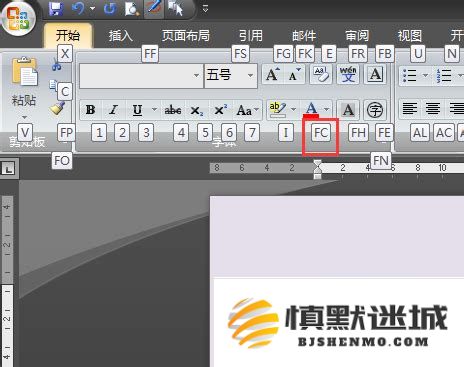Toggle Strikethrough formatting
This screenshot has height=367, width=464.
[173, 110]
